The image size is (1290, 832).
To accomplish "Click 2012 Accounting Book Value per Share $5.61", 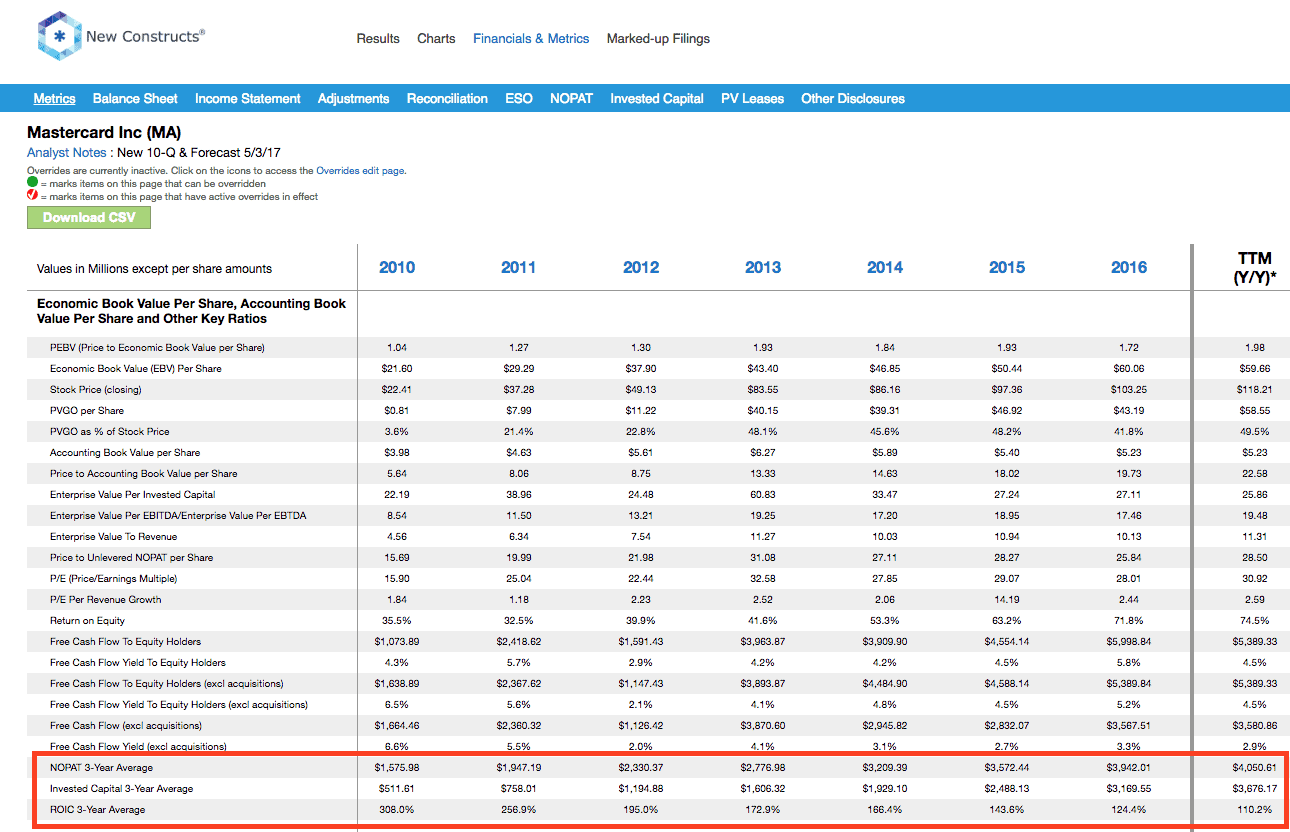I will [x=641, y=453].
